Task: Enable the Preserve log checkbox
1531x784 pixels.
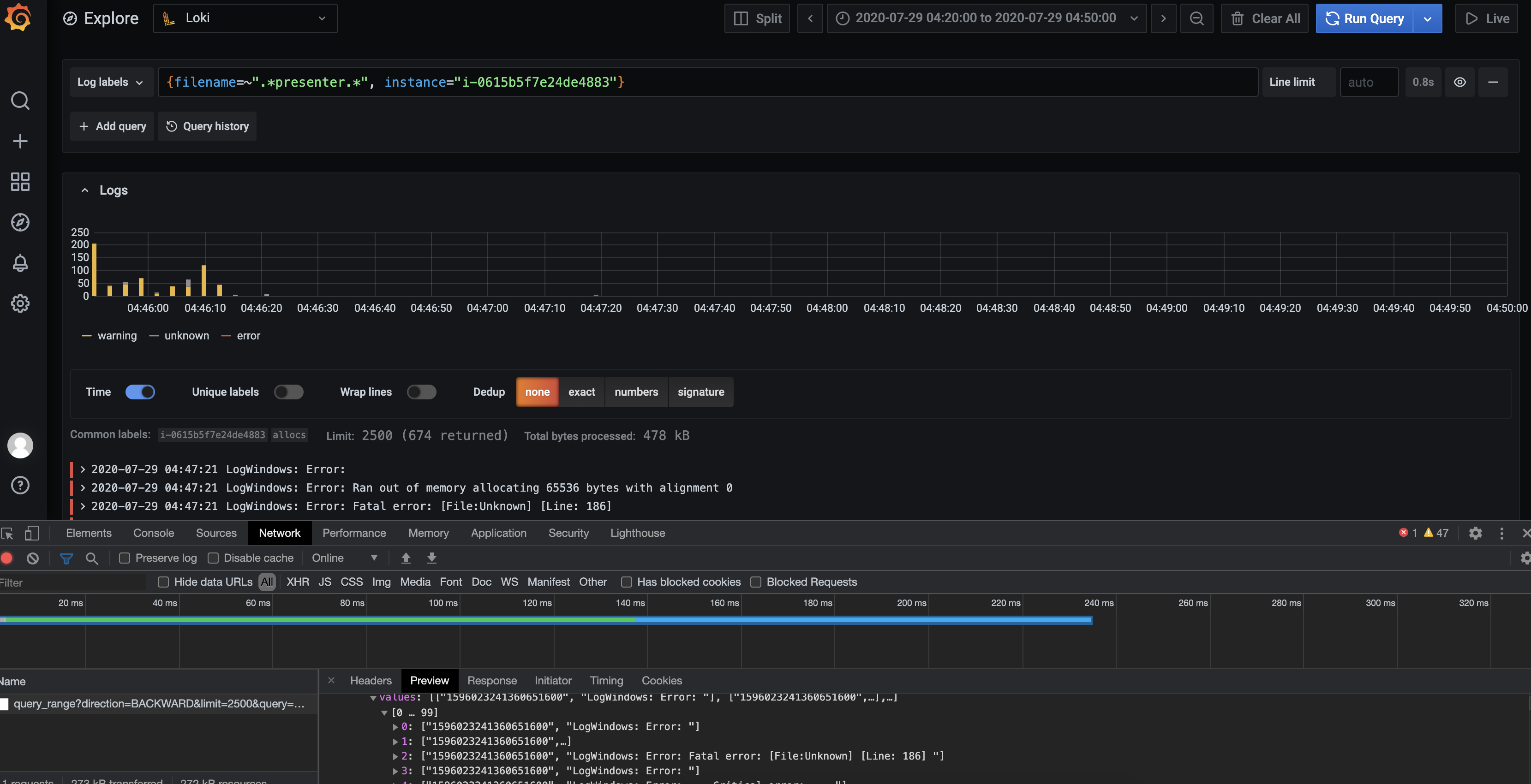Action: click(124, 558)
